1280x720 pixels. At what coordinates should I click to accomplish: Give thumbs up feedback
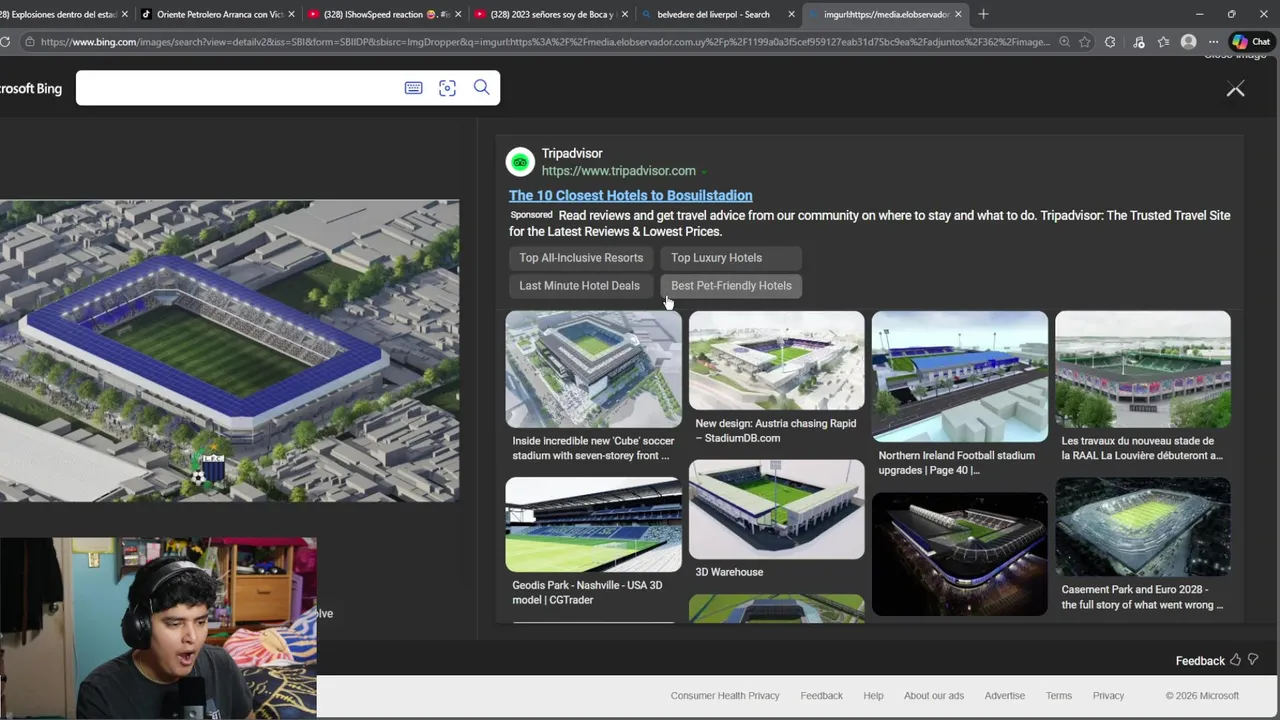1235,660
